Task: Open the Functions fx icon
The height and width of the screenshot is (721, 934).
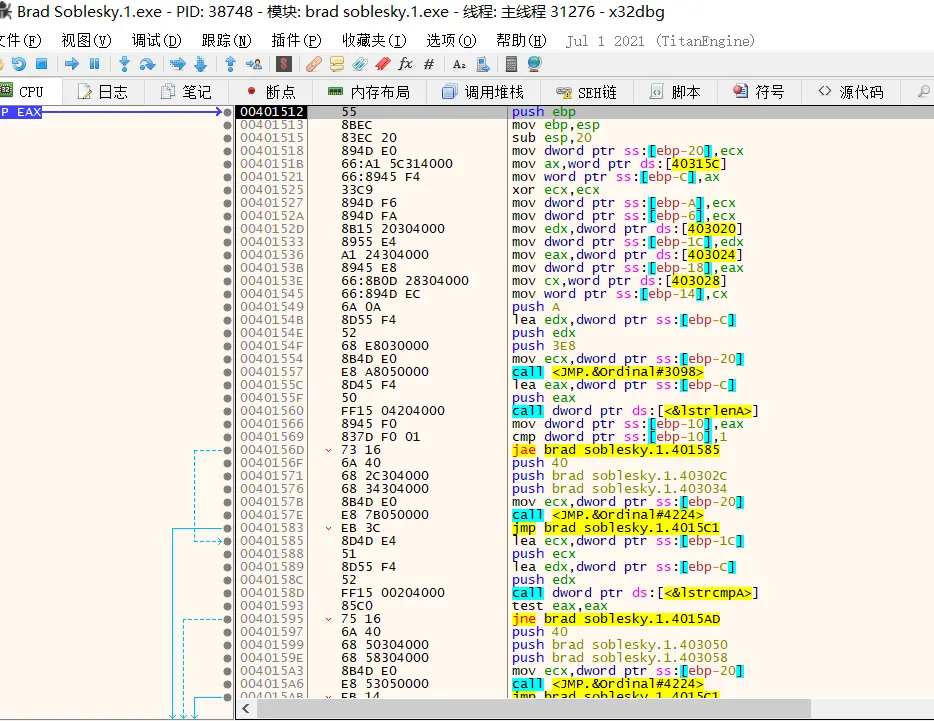Action: (x=406, y=64)
